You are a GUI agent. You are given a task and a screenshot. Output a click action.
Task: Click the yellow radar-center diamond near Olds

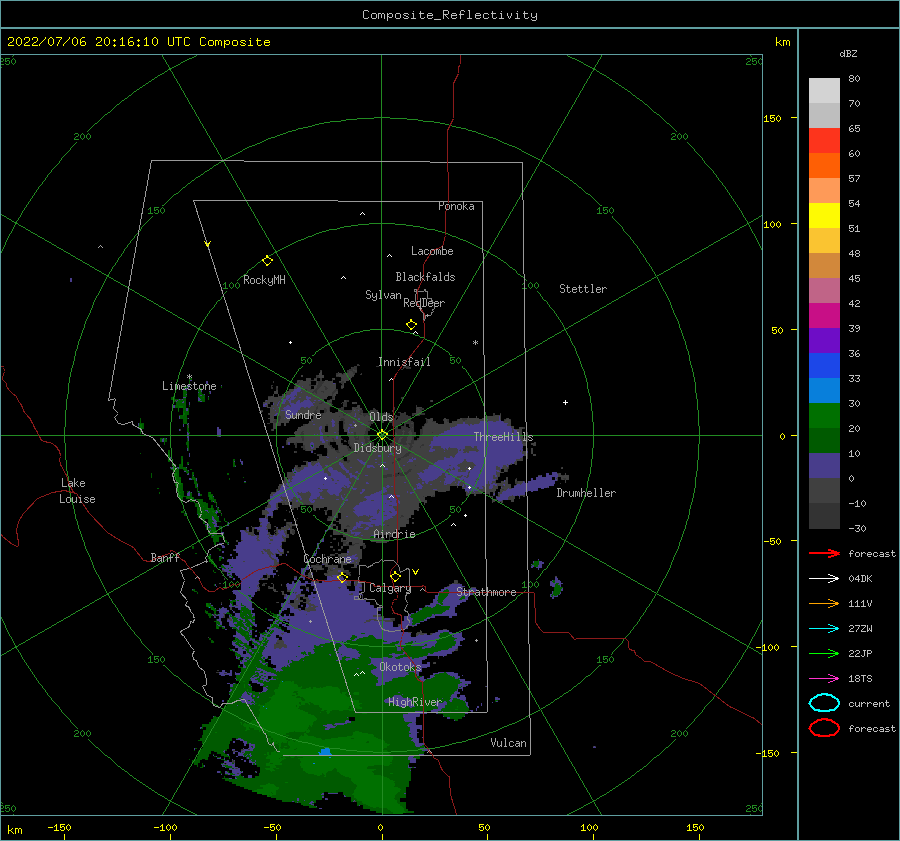click(382, 435)
